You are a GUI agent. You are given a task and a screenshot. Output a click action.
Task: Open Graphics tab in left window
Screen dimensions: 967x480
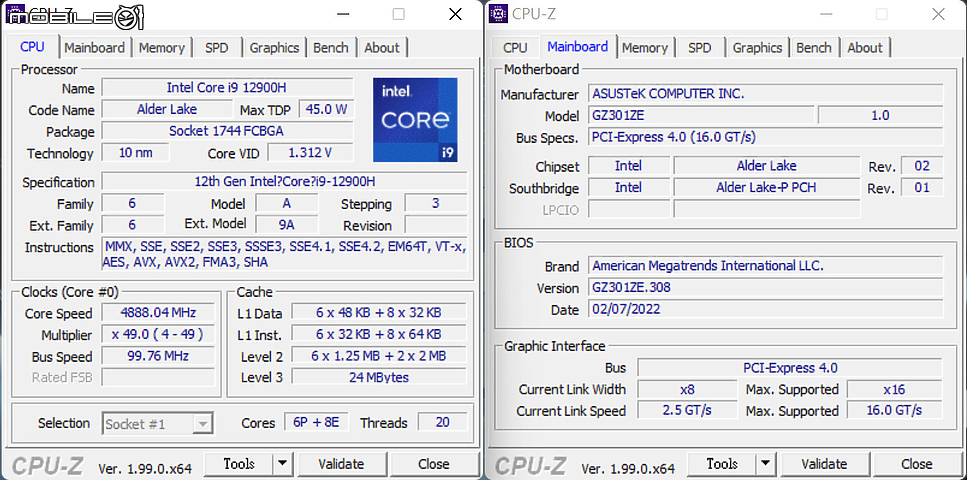pyautogui.click(x=274, y=48)
